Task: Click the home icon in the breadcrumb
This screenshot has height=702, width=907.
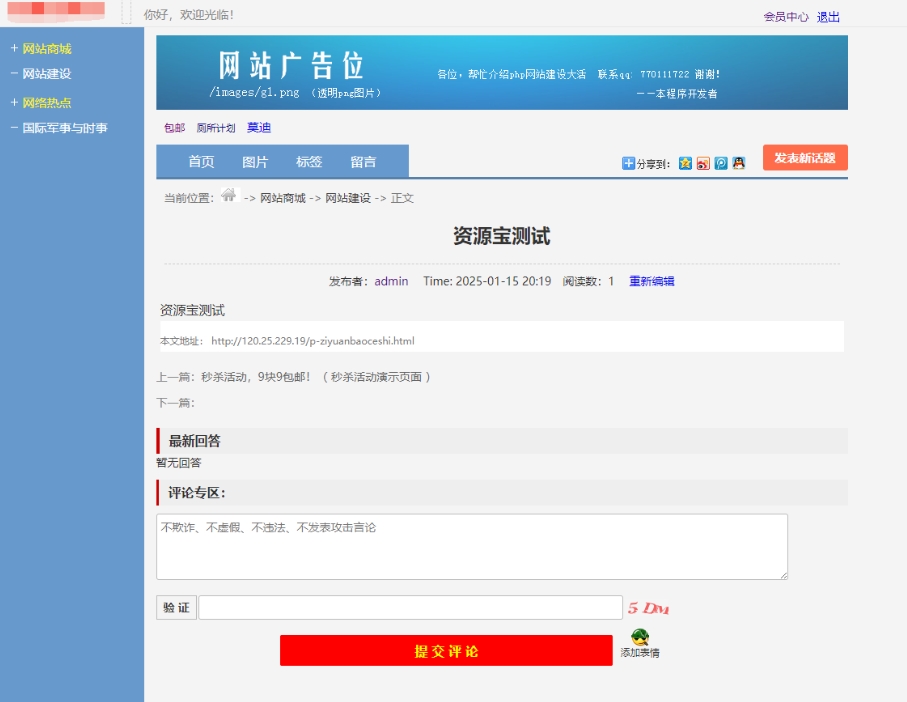Action: pos(229,196)
